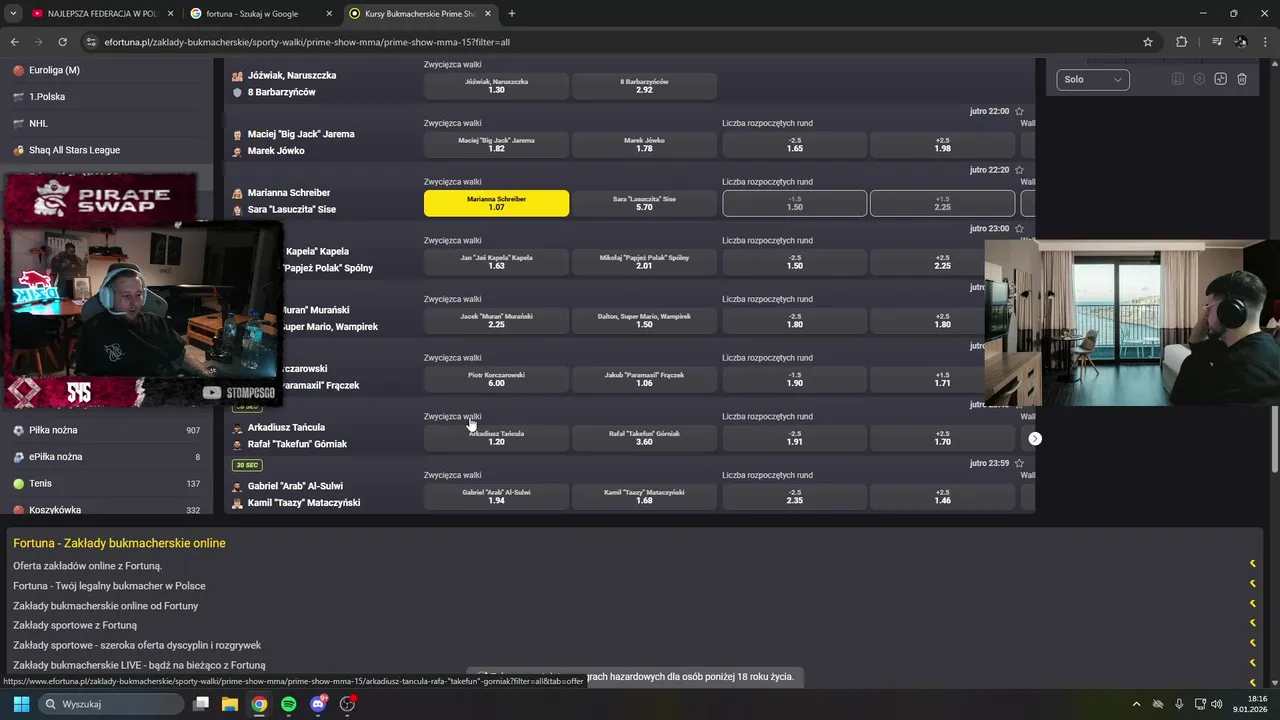Click the browser back arrow
This screenshot has height=720, width=1280.
tap(14, 42)
